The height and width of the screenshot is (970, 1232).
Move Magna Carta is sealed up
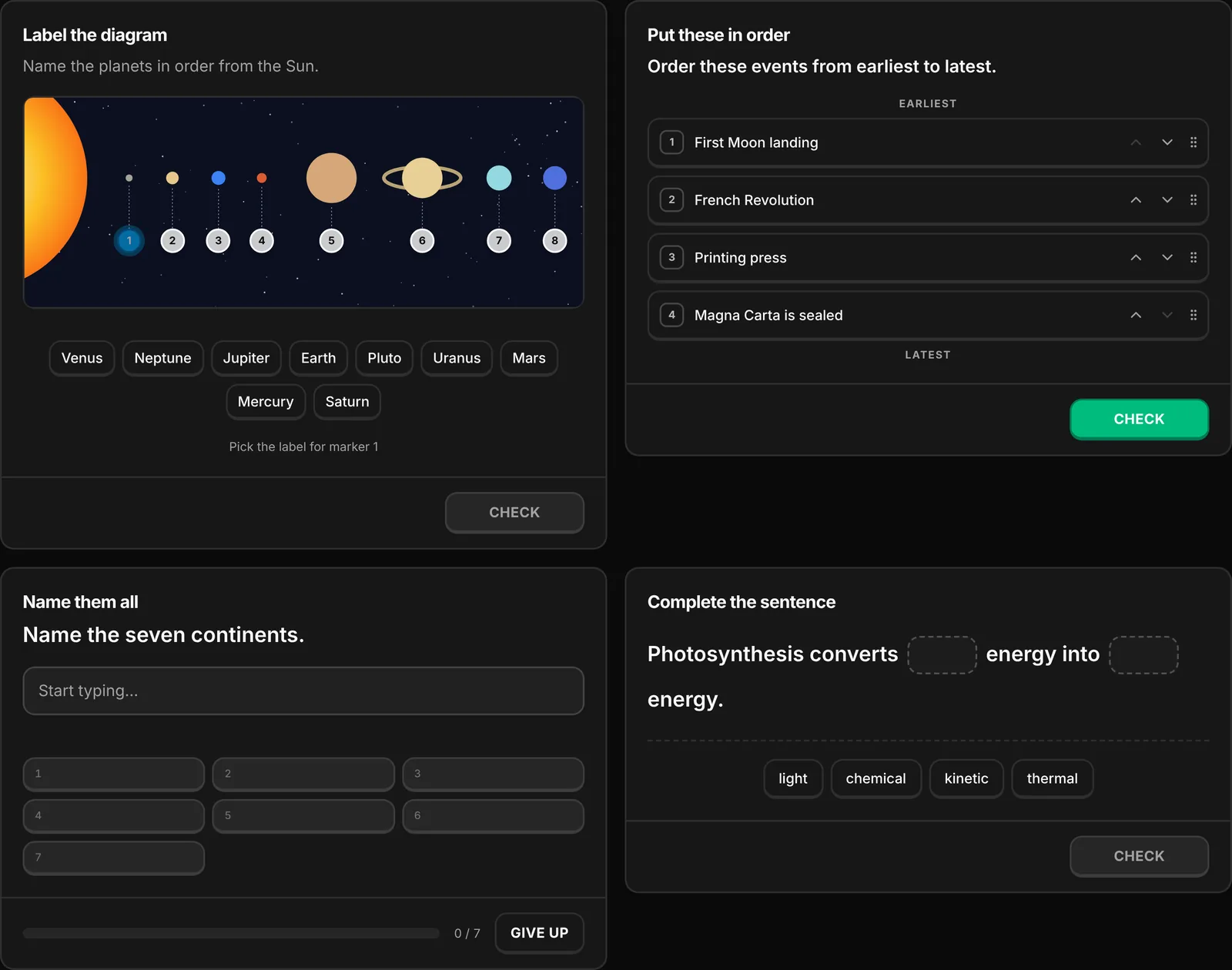pyautogui.click(x=1136, y=315)
